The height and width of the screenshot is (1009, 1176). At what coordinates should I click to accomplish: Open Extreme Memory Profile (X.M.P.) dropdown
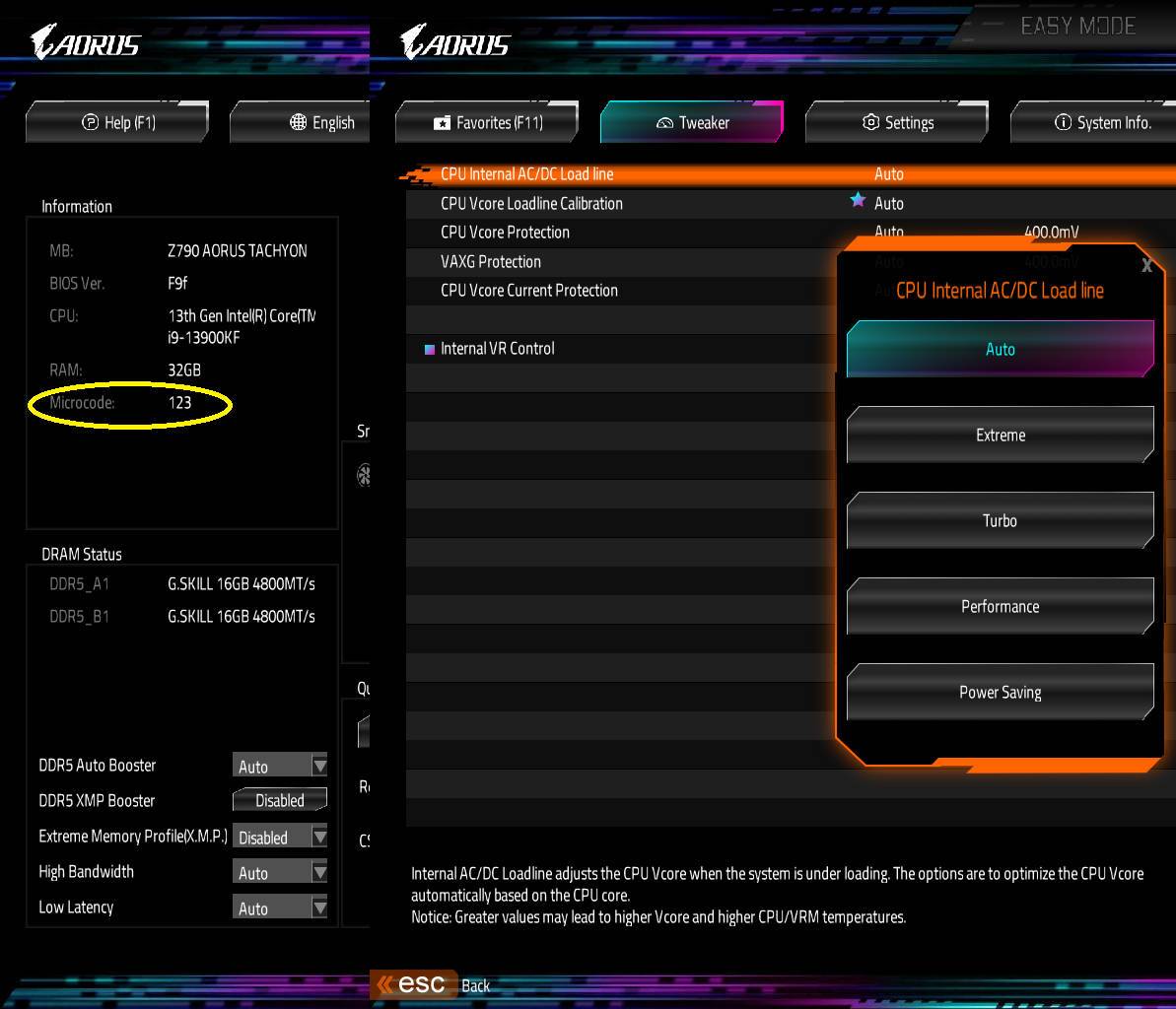point(280,837)
